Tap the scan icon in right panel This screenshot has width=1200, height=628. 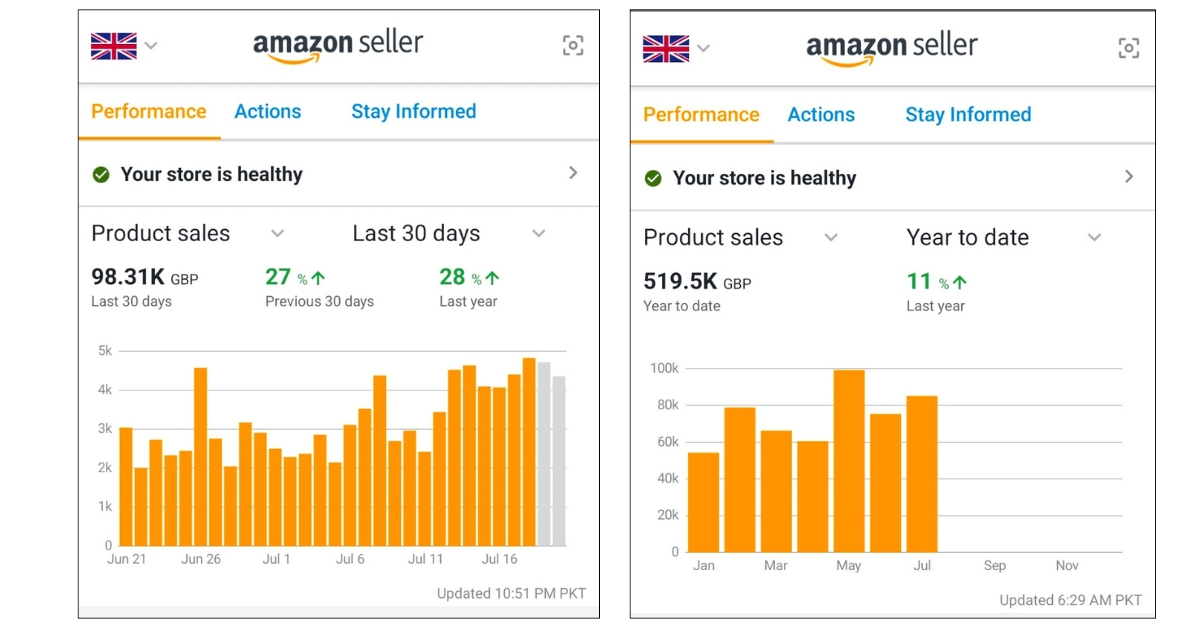(x=1128, y=48)
